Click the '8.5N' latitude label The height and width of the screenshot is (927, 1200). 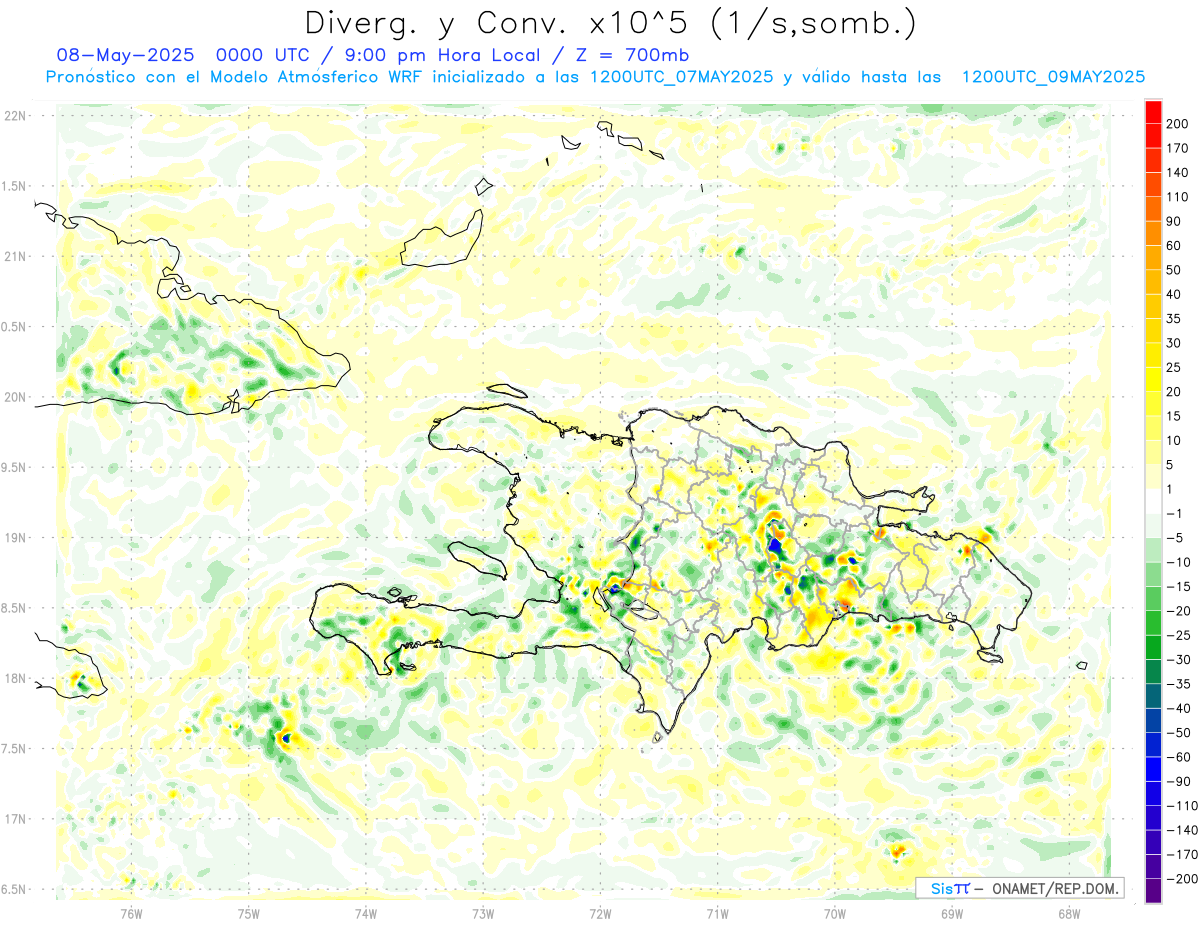click(15, 608)
